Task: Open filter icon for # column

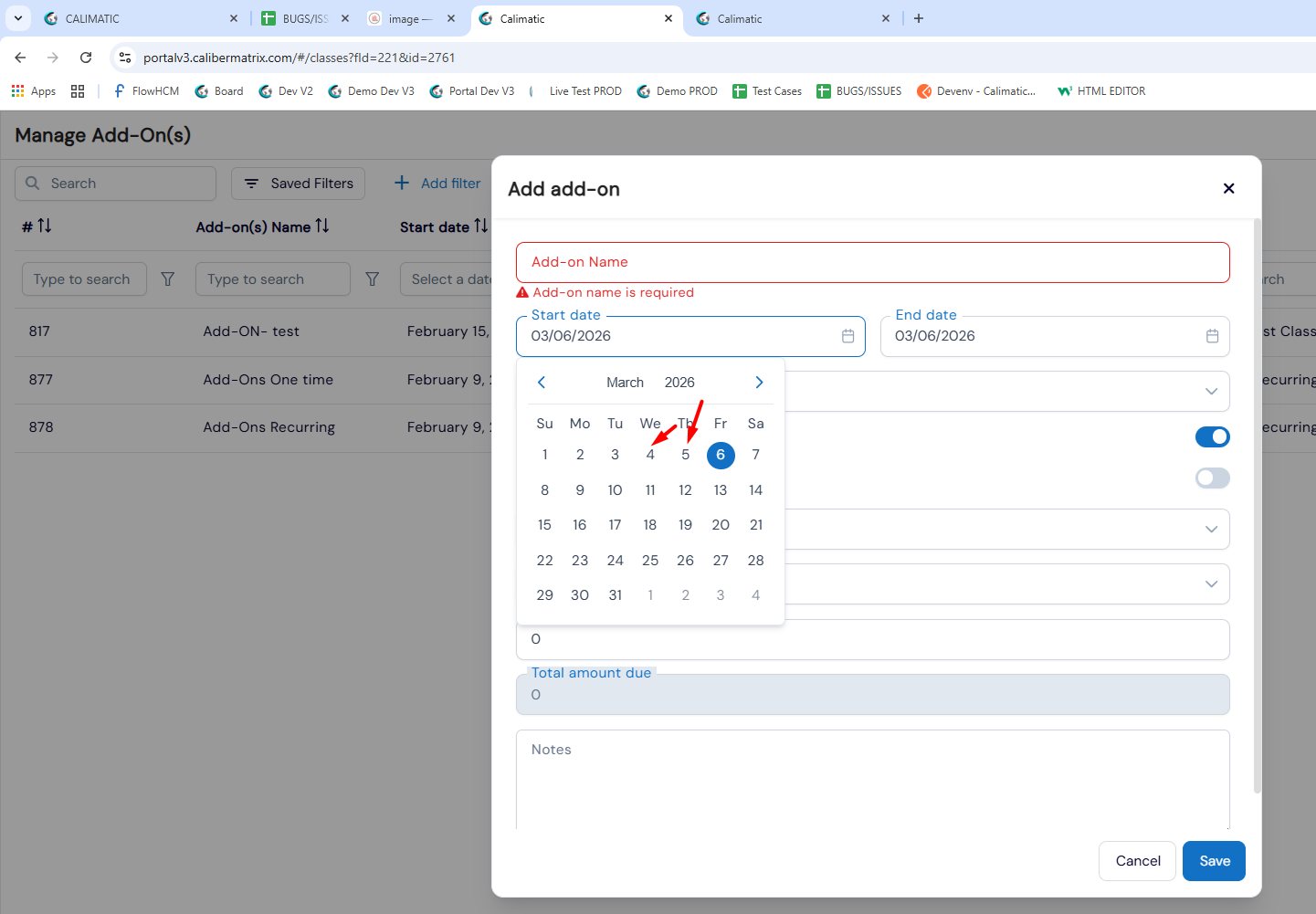Action: tap(168, 279)
